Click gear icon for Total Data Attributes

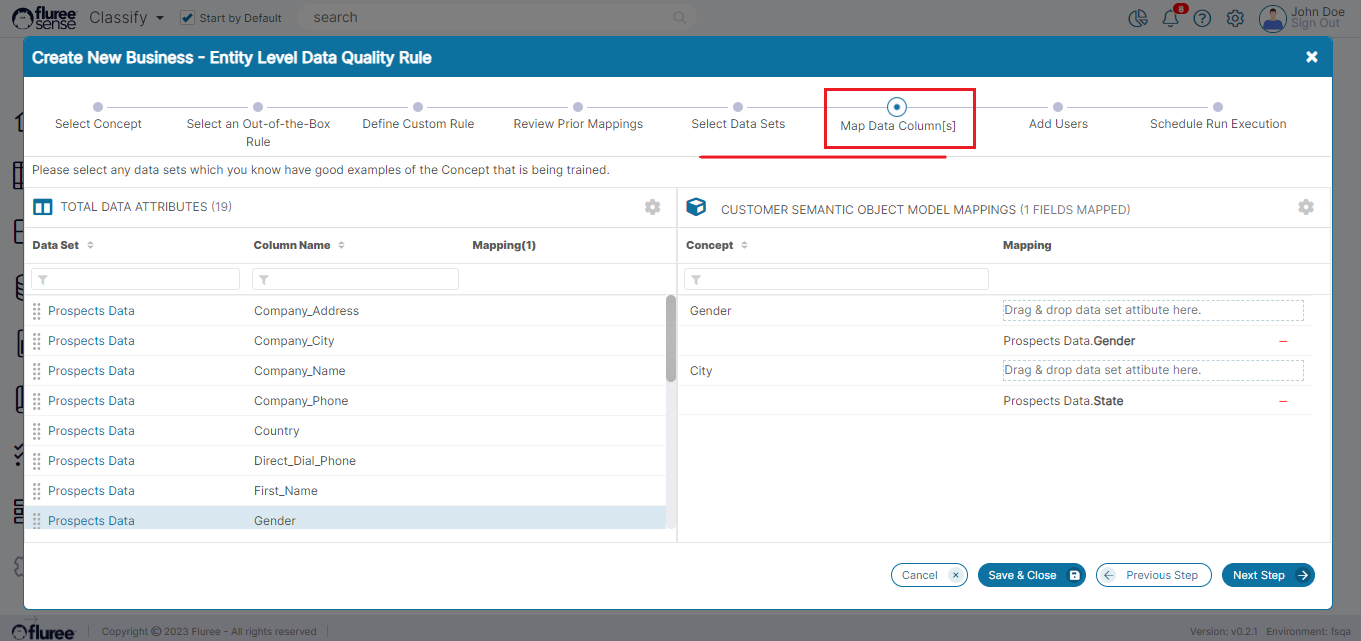click(x=652, y=207)
